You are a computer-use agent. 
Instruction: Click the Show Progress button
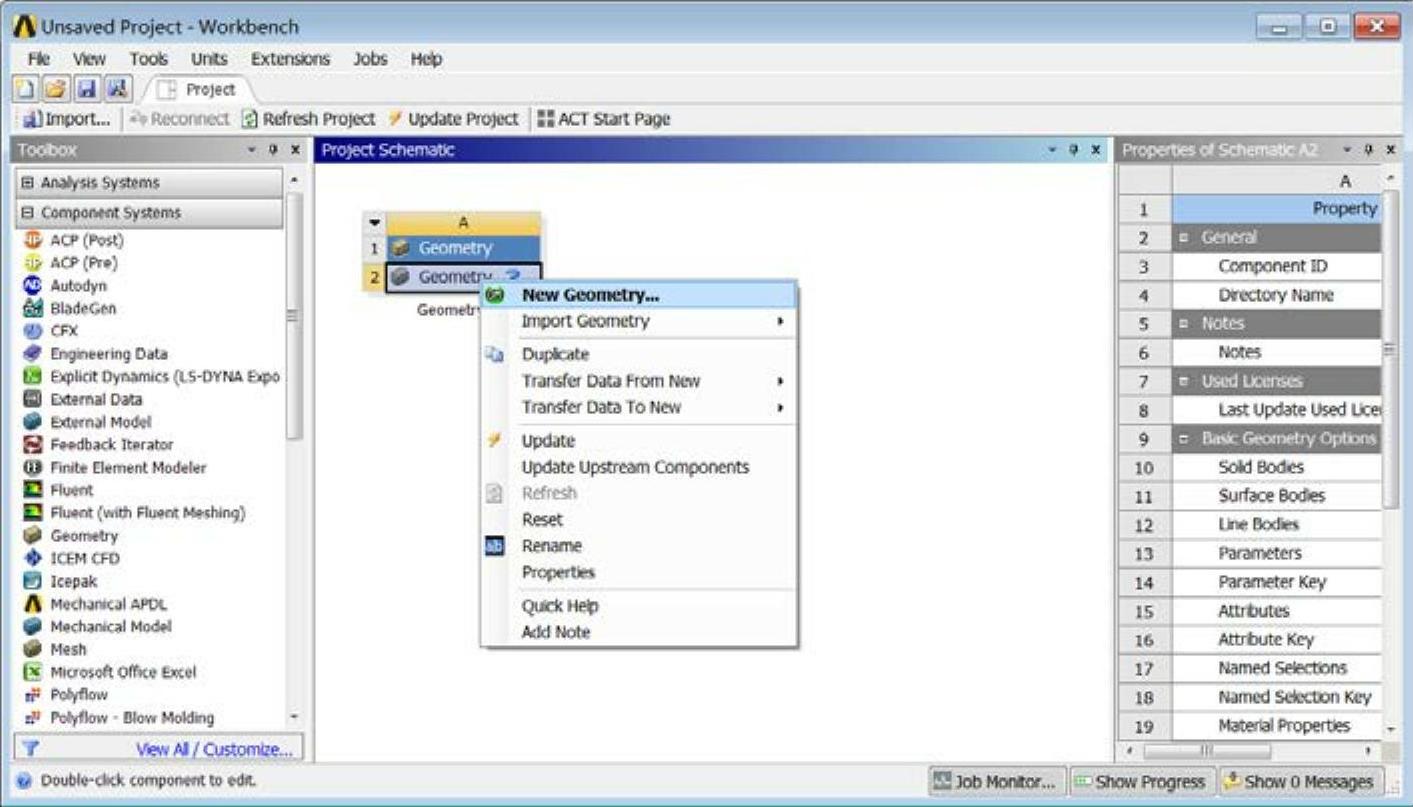click(x=1140, y=782)
